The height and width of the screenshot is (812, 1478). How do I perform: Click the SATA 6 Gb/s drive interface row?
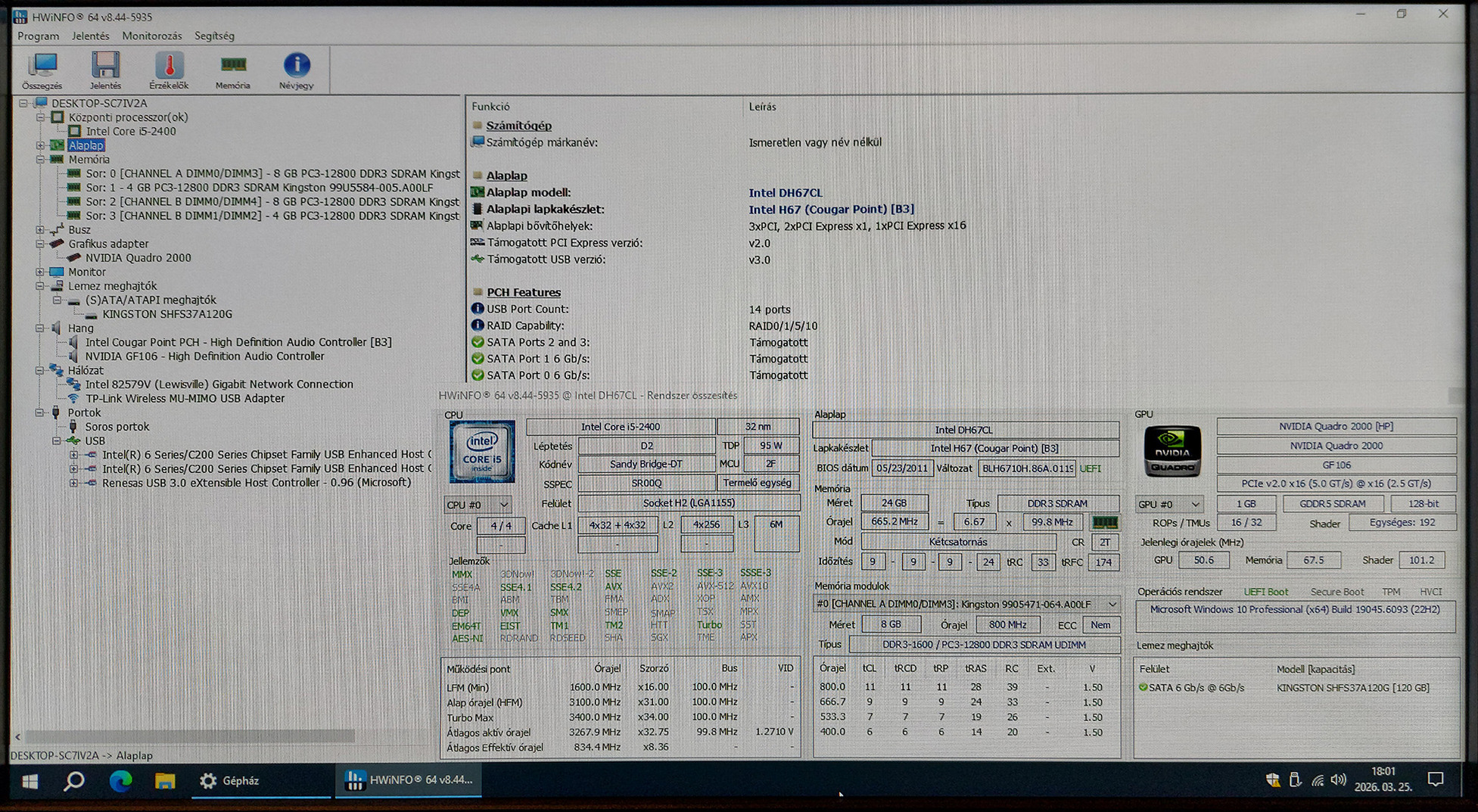(x=1285, y=688)
